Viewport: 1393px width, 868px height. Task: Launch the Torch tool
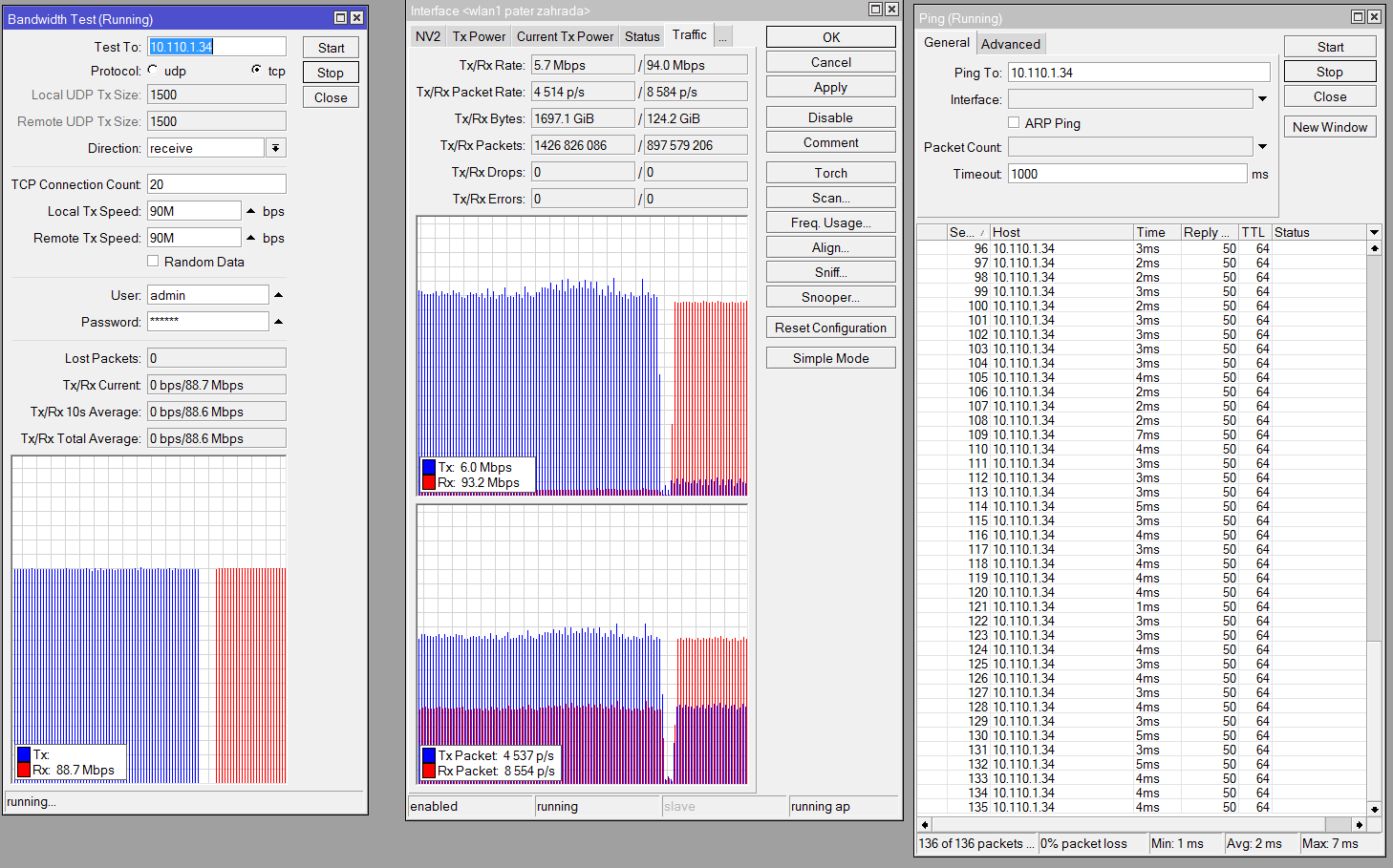831,173
